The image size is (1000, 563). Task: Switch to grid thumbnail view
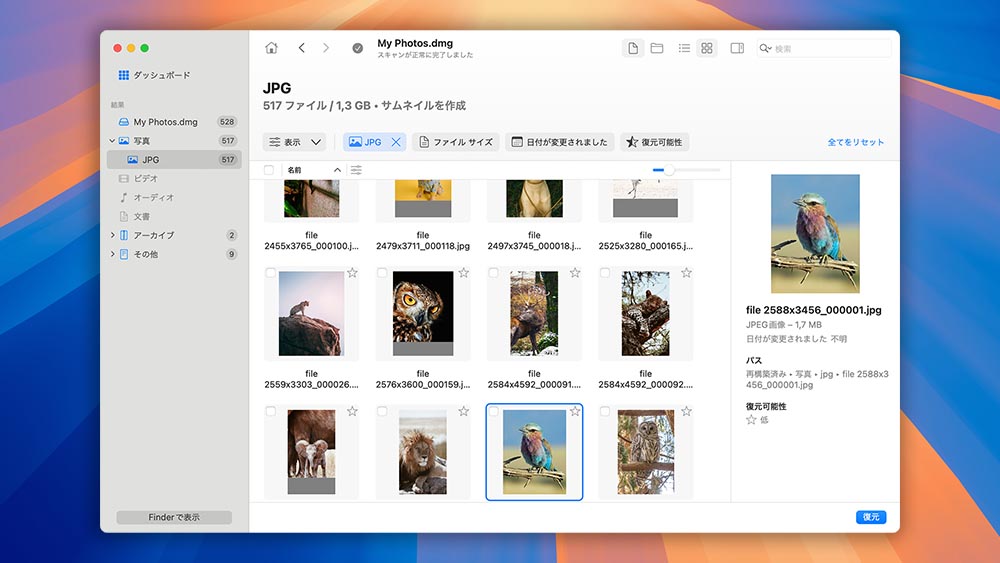[x=707, y=48]
